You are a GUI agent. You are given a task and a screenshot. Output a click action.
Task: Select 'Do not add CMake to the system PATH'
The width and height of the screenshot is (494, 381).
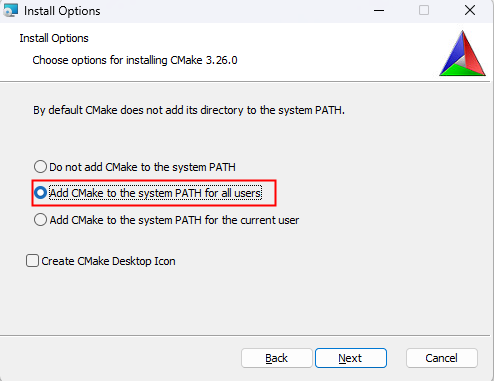[40, 166]
